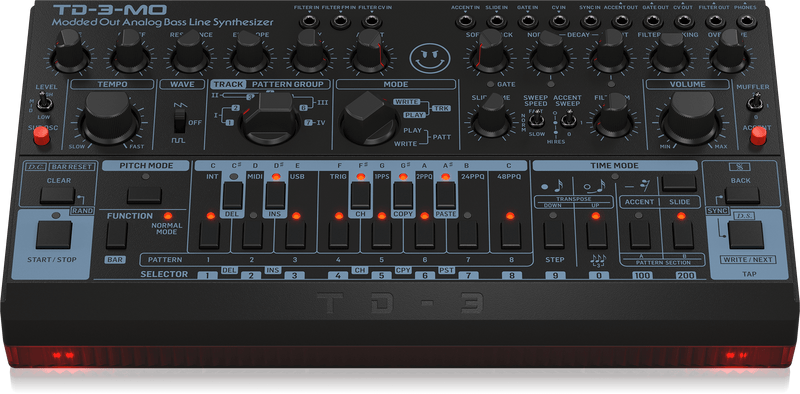Click the selector number 9 label

tap(555, 276)
